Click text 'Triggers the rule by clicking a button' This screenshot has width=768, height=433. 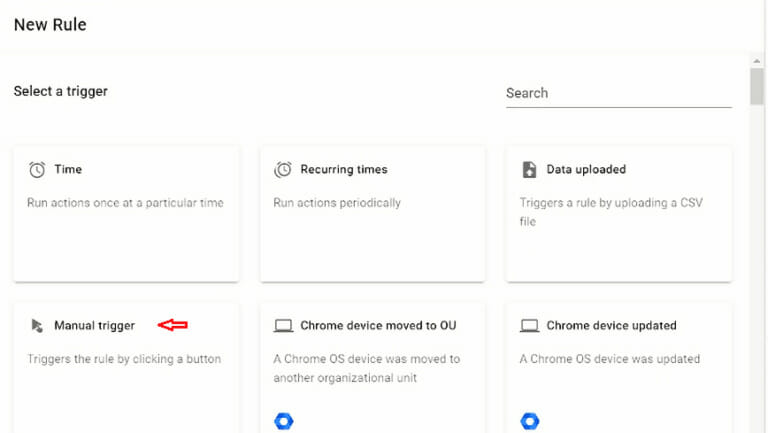(124, 359)
